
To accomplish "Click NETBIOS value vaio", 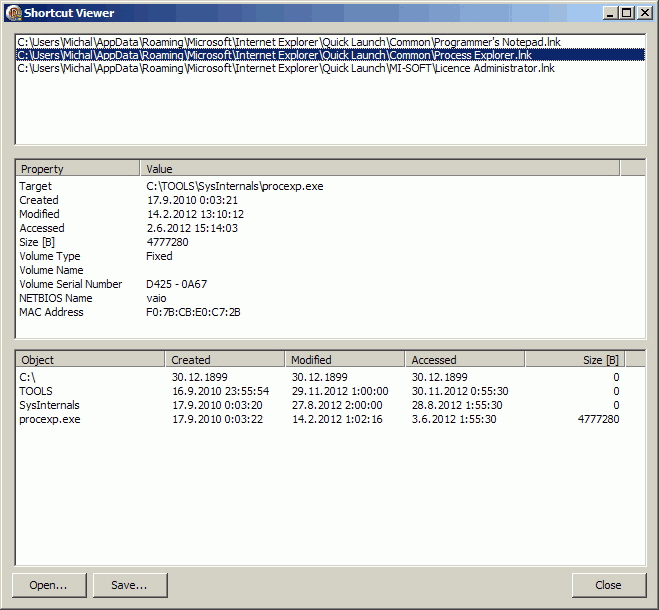I will tap(156, 298).
